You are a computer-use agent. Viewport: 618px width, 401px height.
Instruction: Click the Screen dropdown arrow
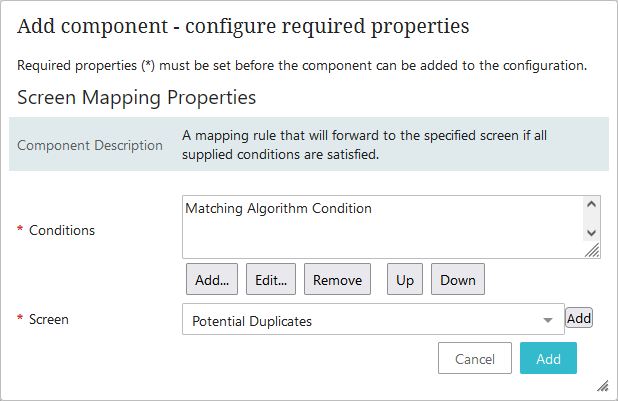(548, 321)
